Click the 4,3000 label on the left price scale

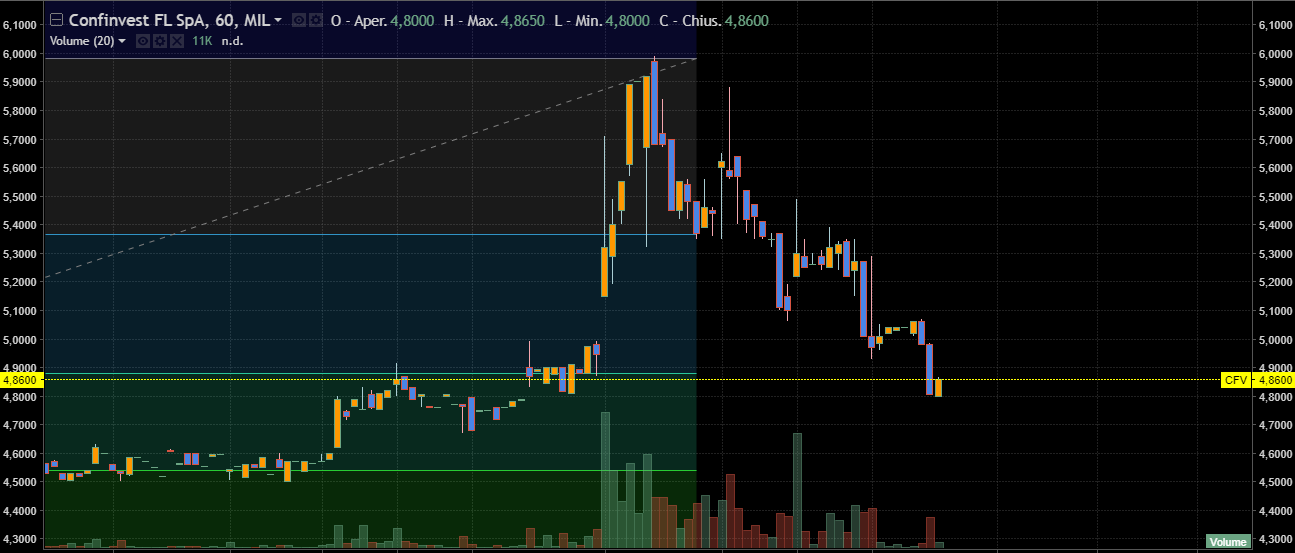pos(20,540)
